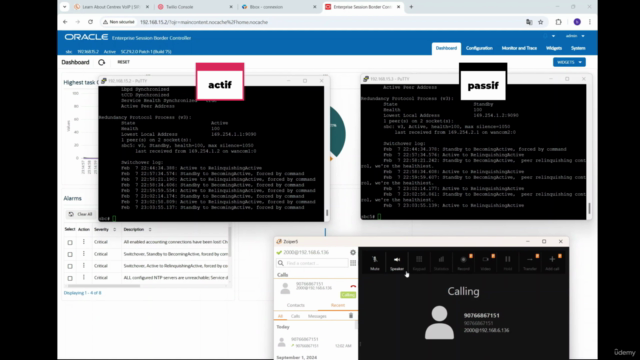Image resolution: width=640 pixels, height=360 pixels.
Task: Click the active PuTTY terminal scrollbar
Action: pos(327,213)
